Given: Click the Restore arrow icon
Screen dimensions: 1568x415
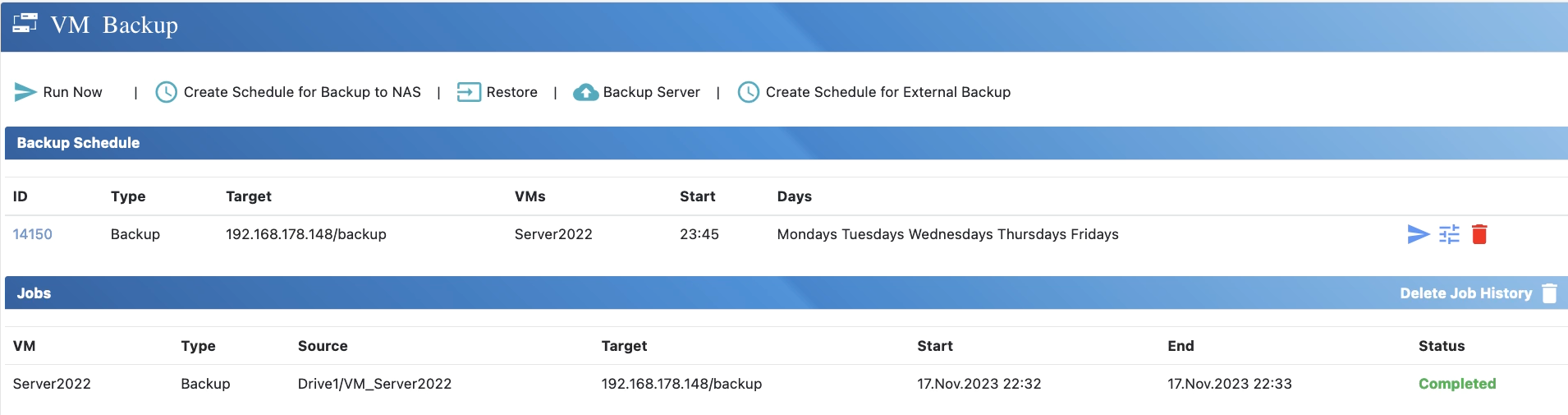Looking at the screenshot, I should coord(469,92).
